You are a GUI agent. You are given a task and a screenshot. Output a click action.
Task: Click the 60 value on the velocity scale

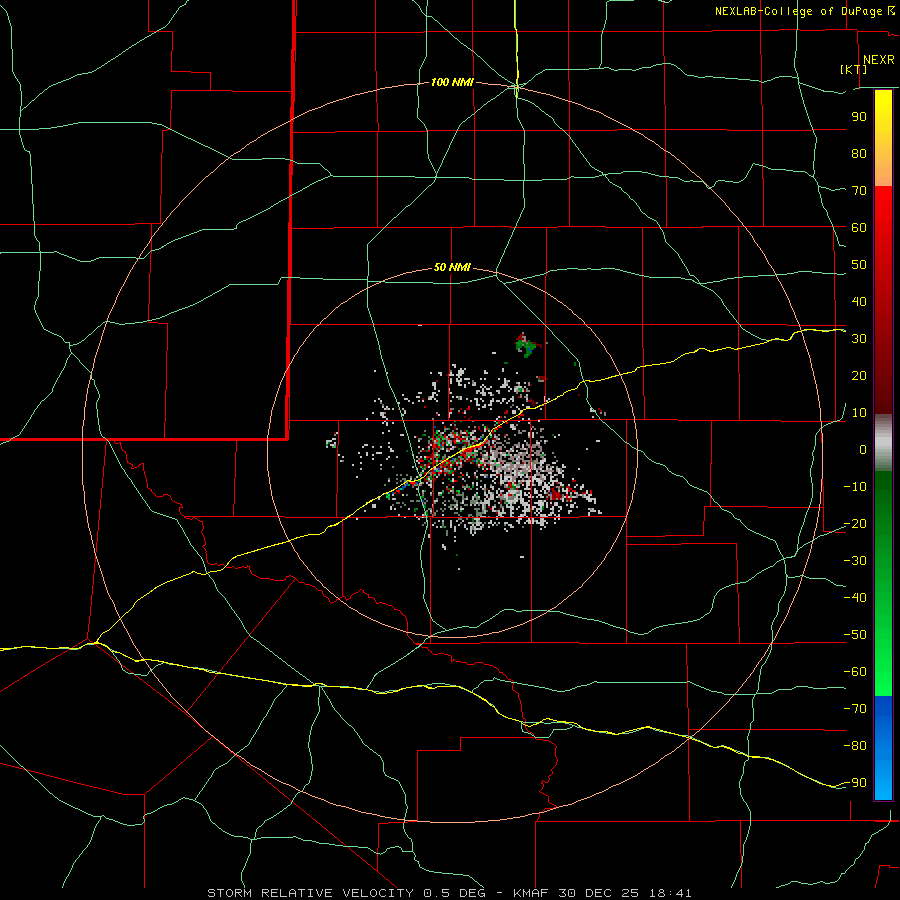pos(859,227)
